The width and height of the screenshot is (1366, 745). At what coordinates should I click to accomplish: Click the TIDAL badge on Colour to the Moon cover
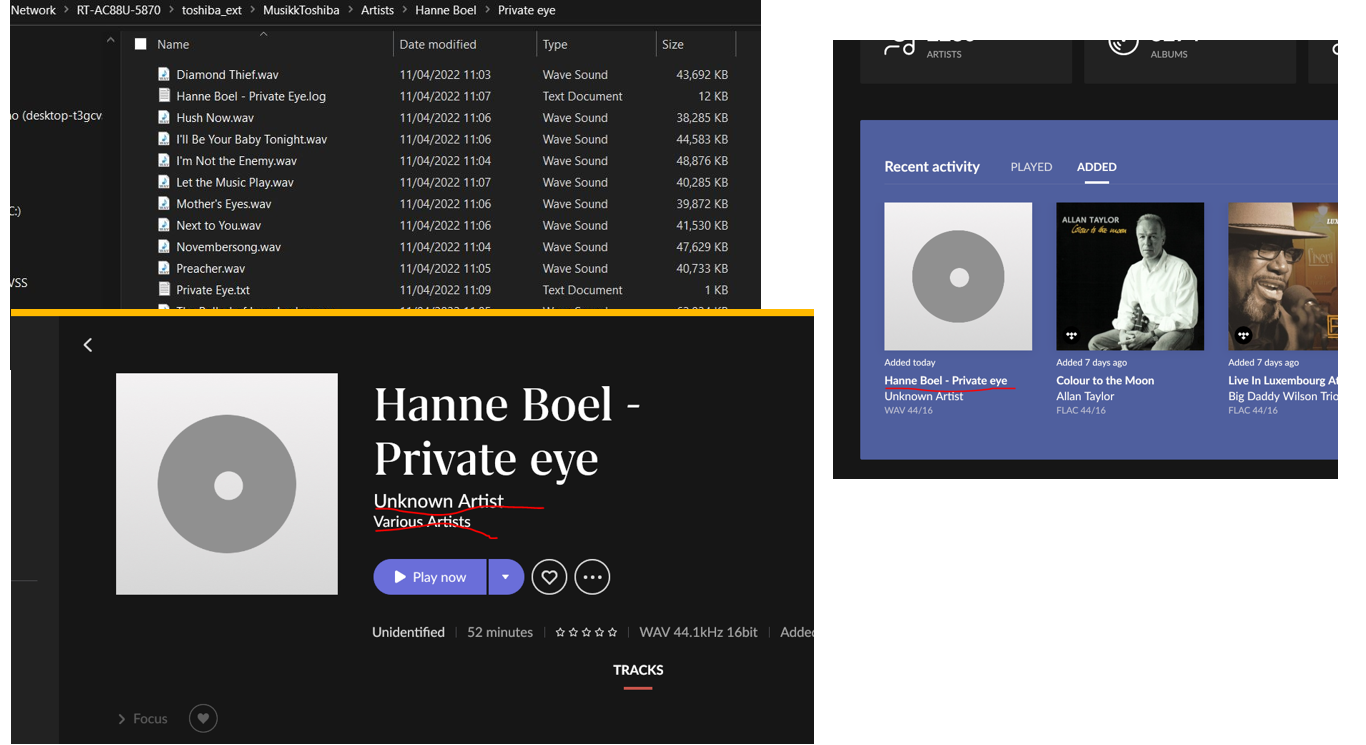[1071, 336]
